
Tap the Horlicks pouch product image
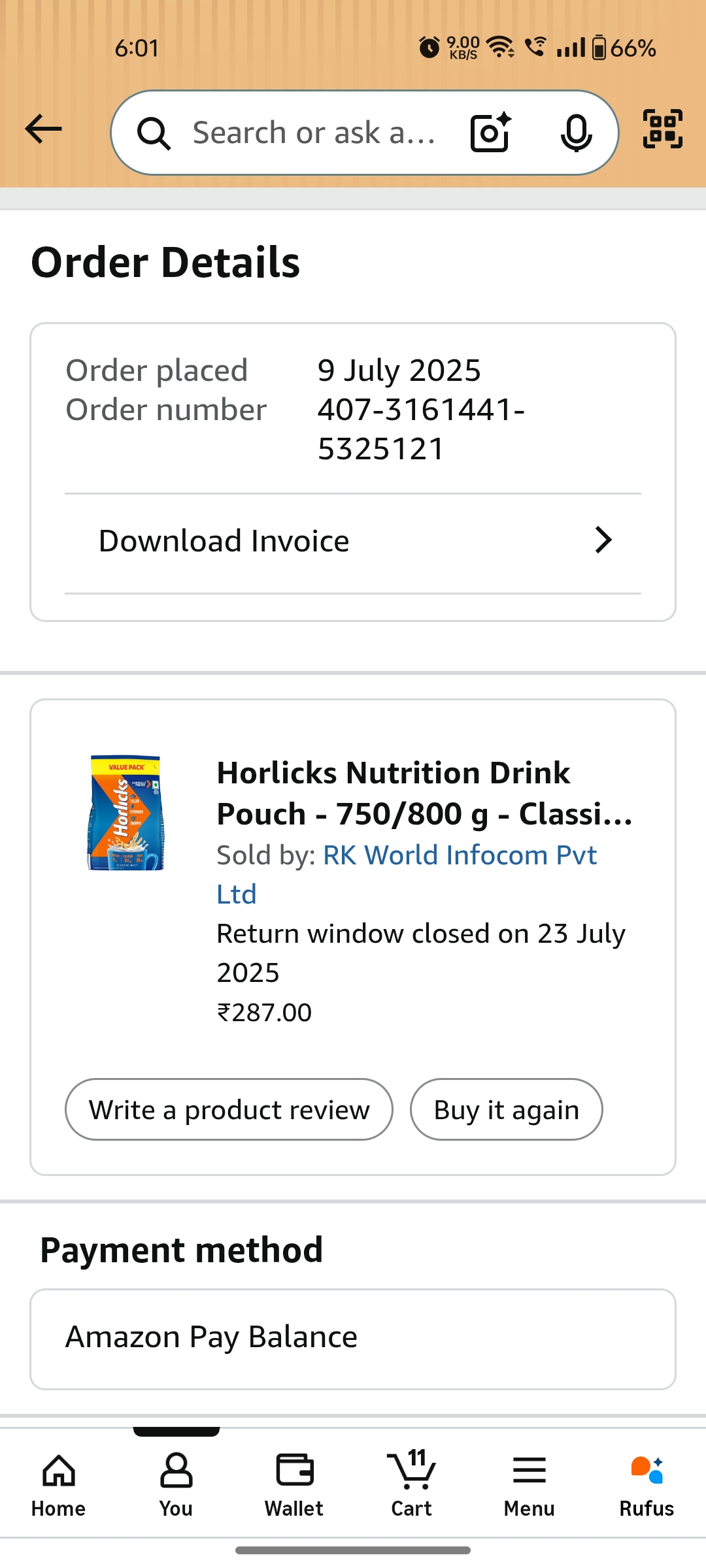[x=126, y=813]
